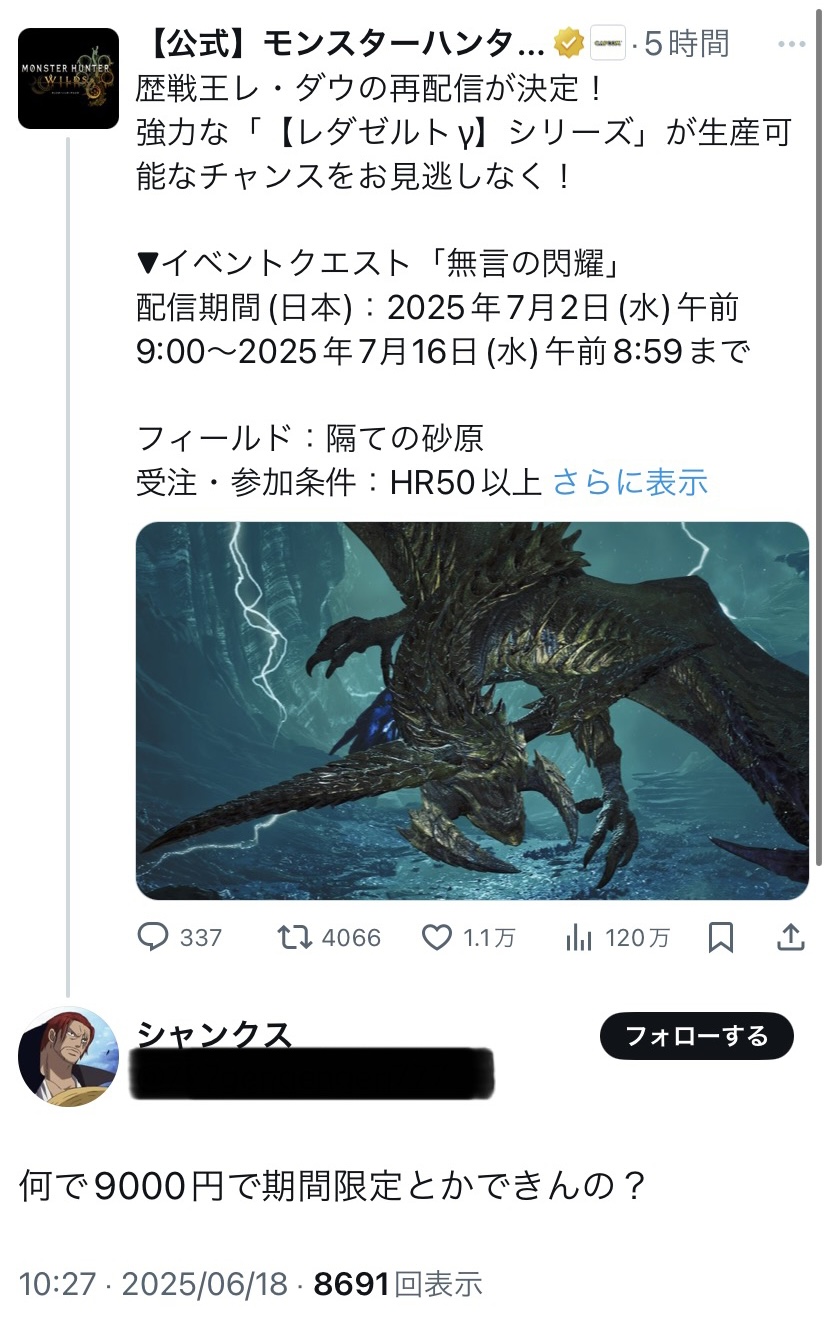828x1325 pixels.
Task: Bookmark the Monster Hunter post
Action: (720, 937)
